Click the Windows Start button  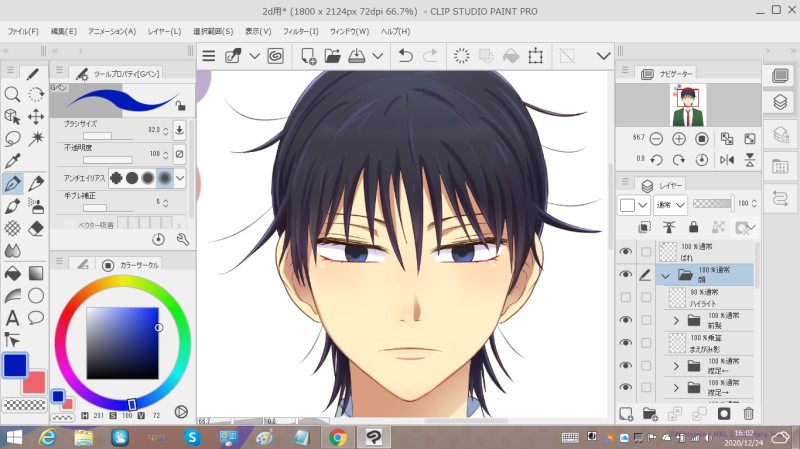pyautogui.click(x=14, y=437)
